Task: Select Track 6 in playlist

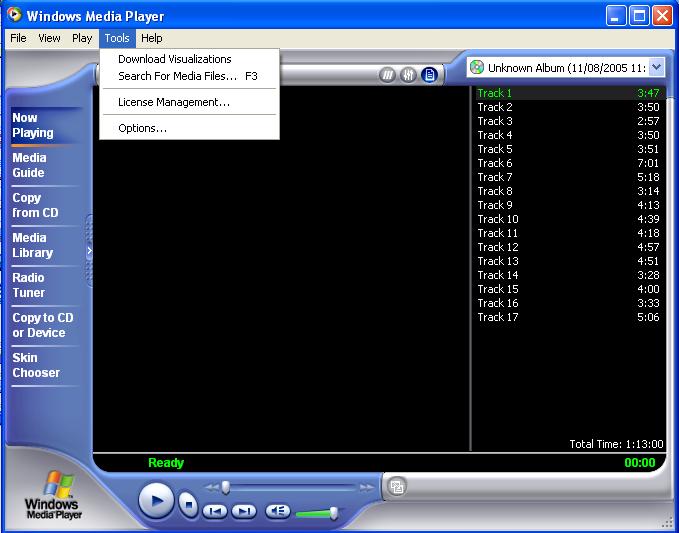Action: [x=569, y=163]
